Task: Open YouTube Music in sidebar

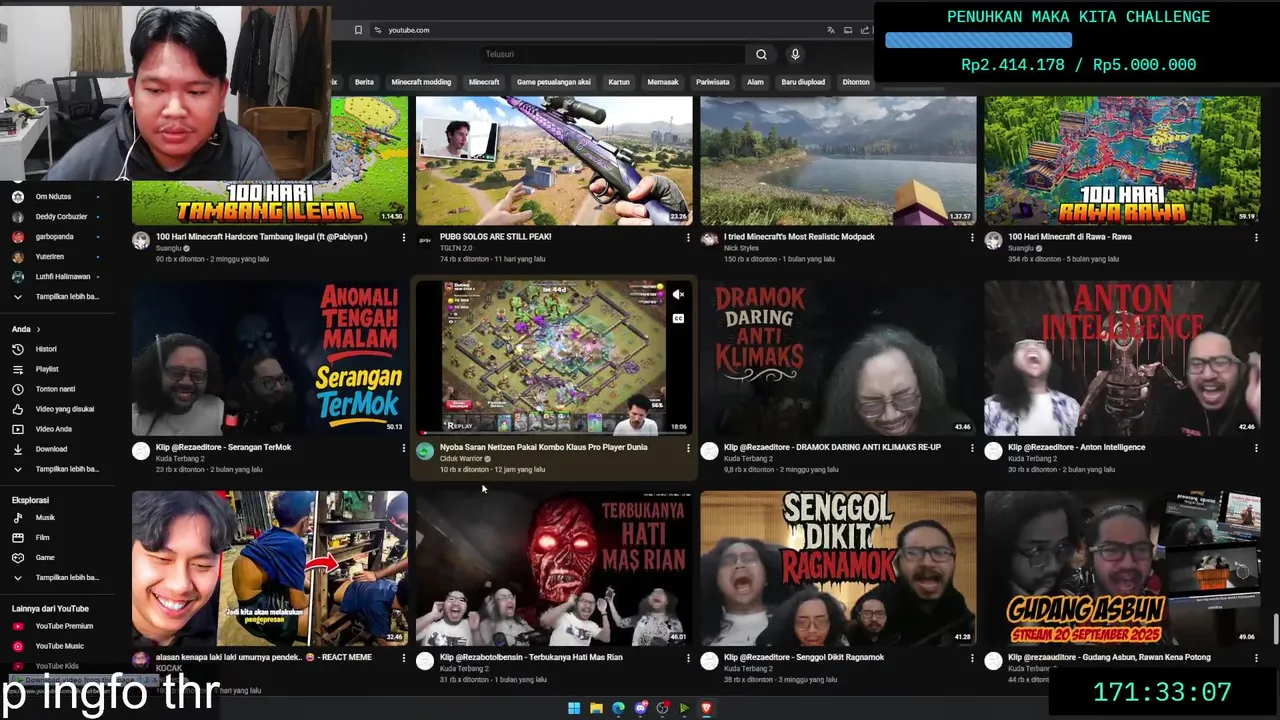Action: 59,646
